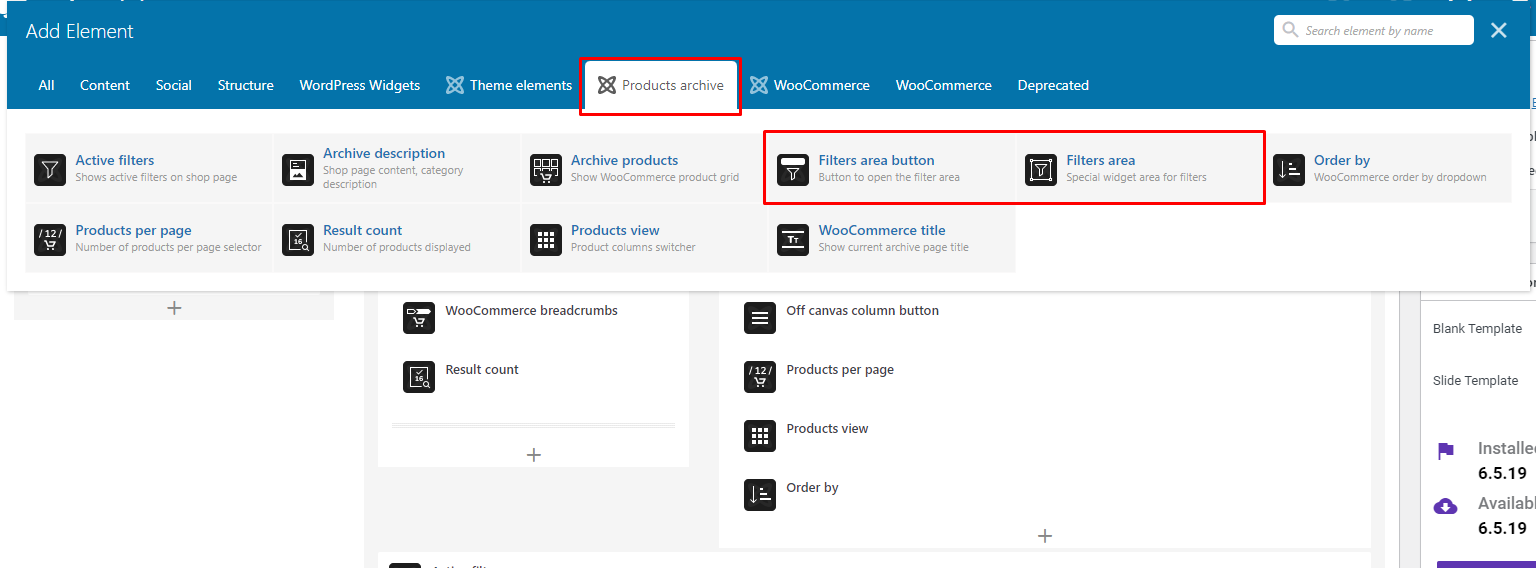
Task: Click Products per page label in layout
Action: coord(840,369)
